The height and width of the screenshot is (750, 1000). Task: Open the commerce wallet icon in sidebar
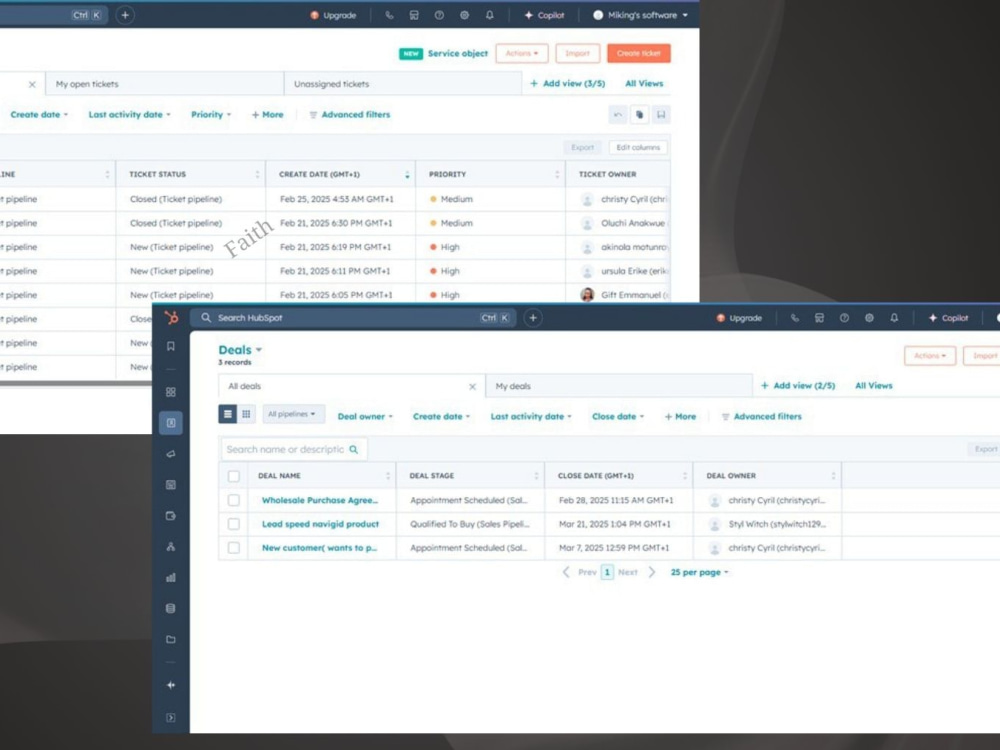pyautogui.click(x=171, y=516)
